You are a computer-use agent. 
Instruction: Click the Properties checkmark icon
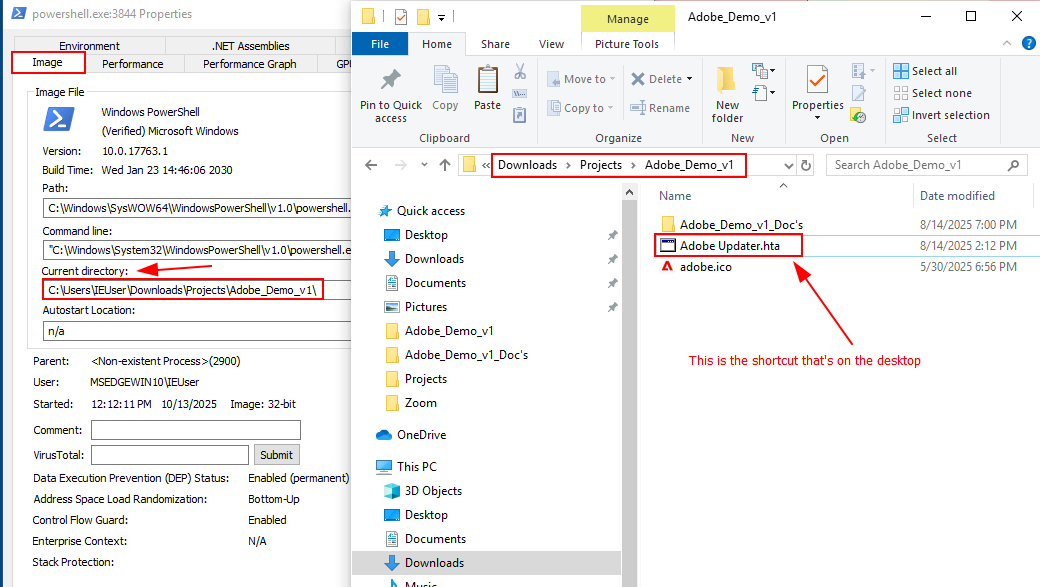(x=817, y=80)
